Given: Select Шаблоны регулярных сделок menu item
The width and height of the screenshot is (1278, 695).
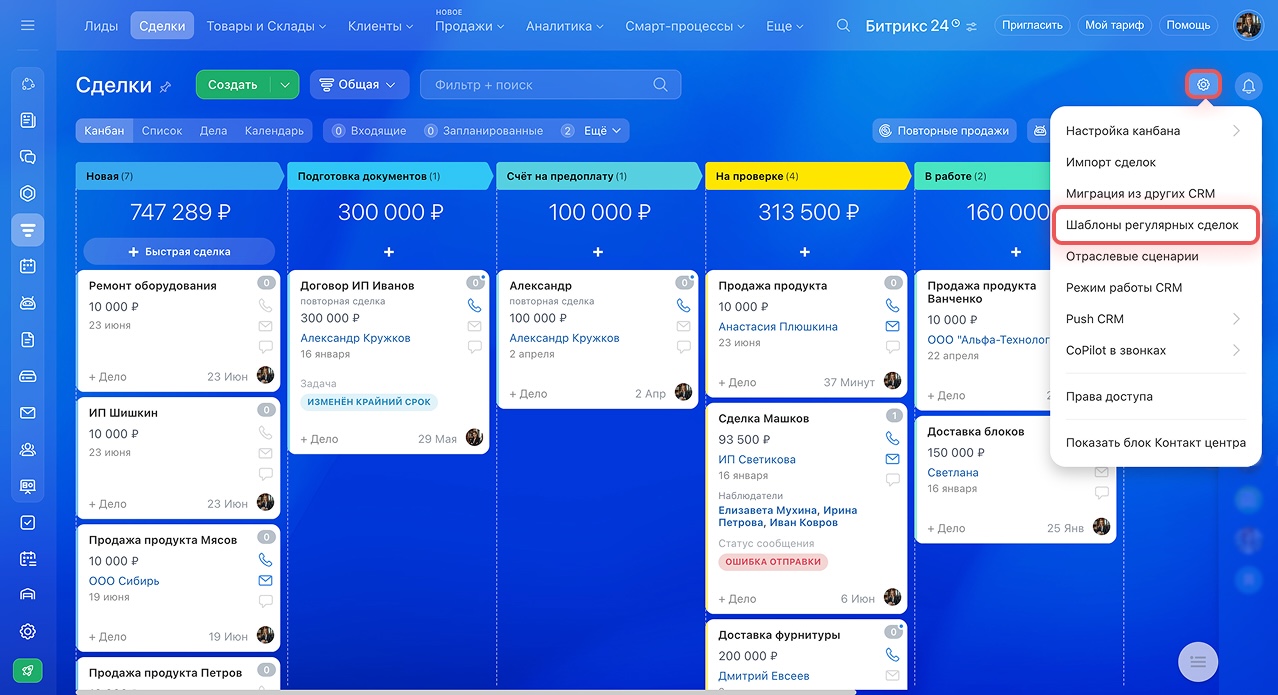Looking at the screenshot, I should [1155, 225].
